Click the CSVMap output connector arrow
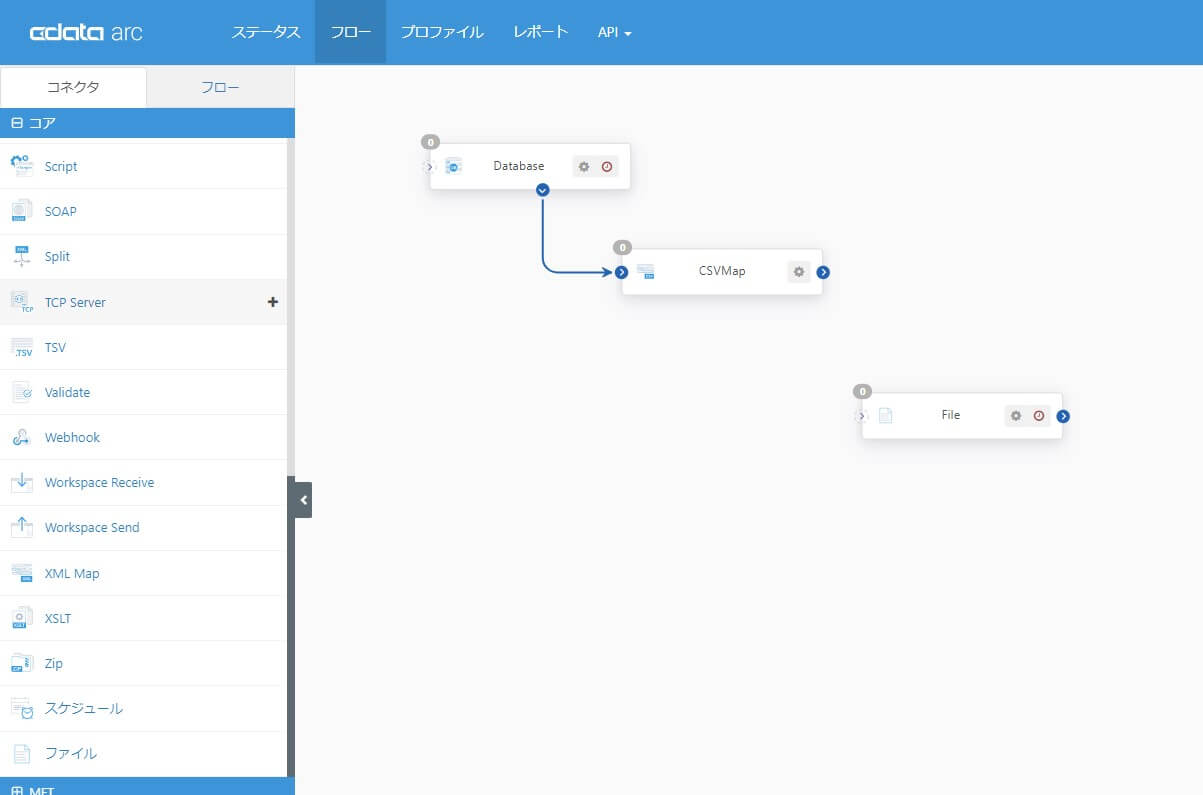Viewport: 1203px width, 795px height. click(822, 271)
